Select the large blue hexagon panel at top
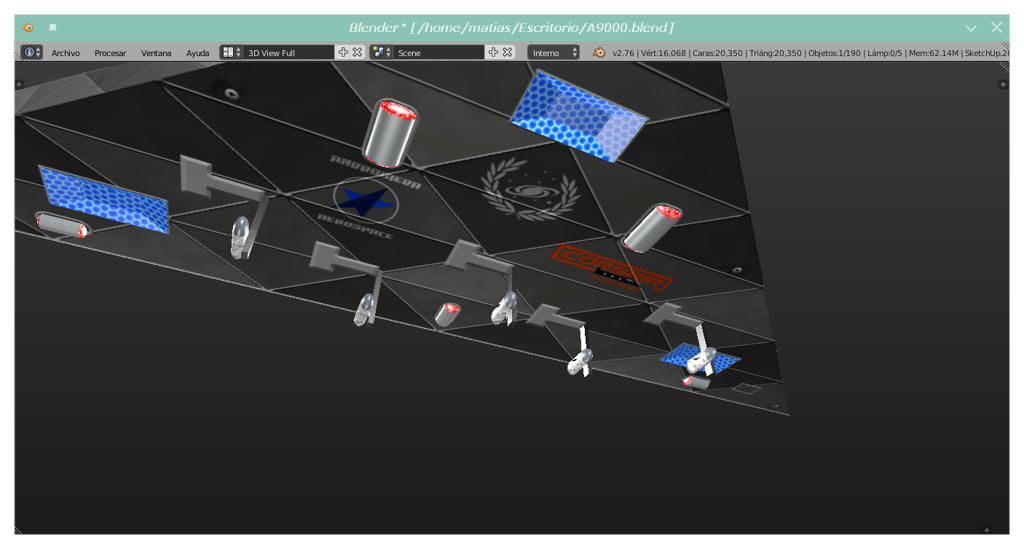1024x549 pixels. (577, 116)
